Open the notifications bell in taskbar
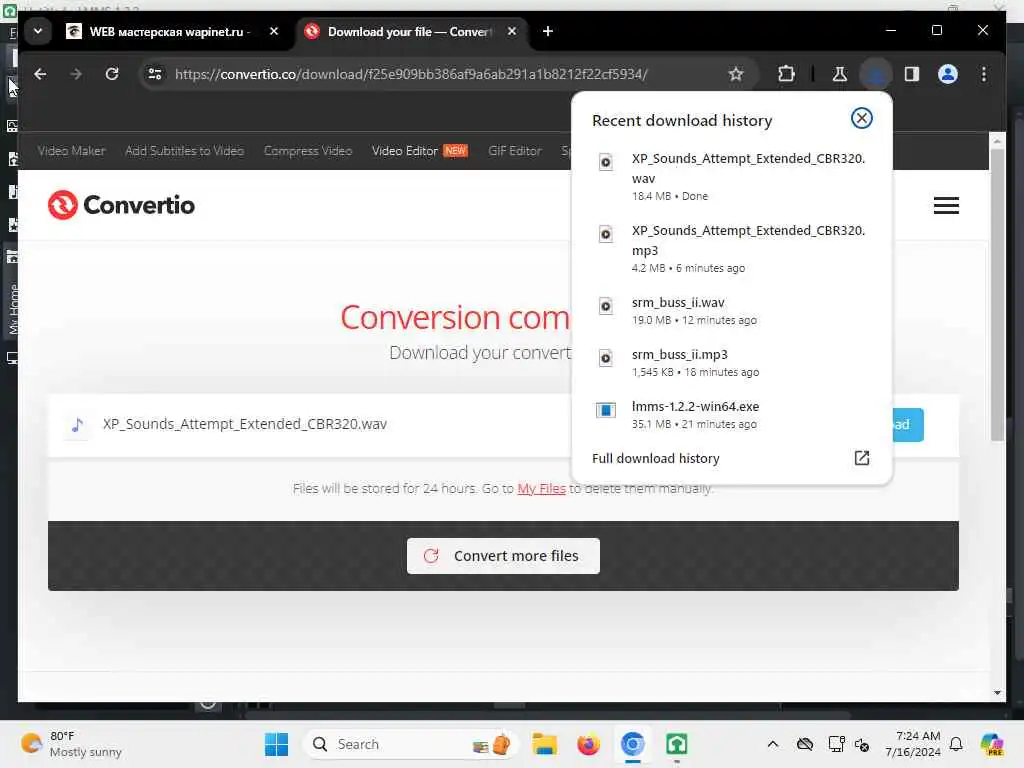The image size is (1024, 768). pyautogui.click(x=956, y=744)
